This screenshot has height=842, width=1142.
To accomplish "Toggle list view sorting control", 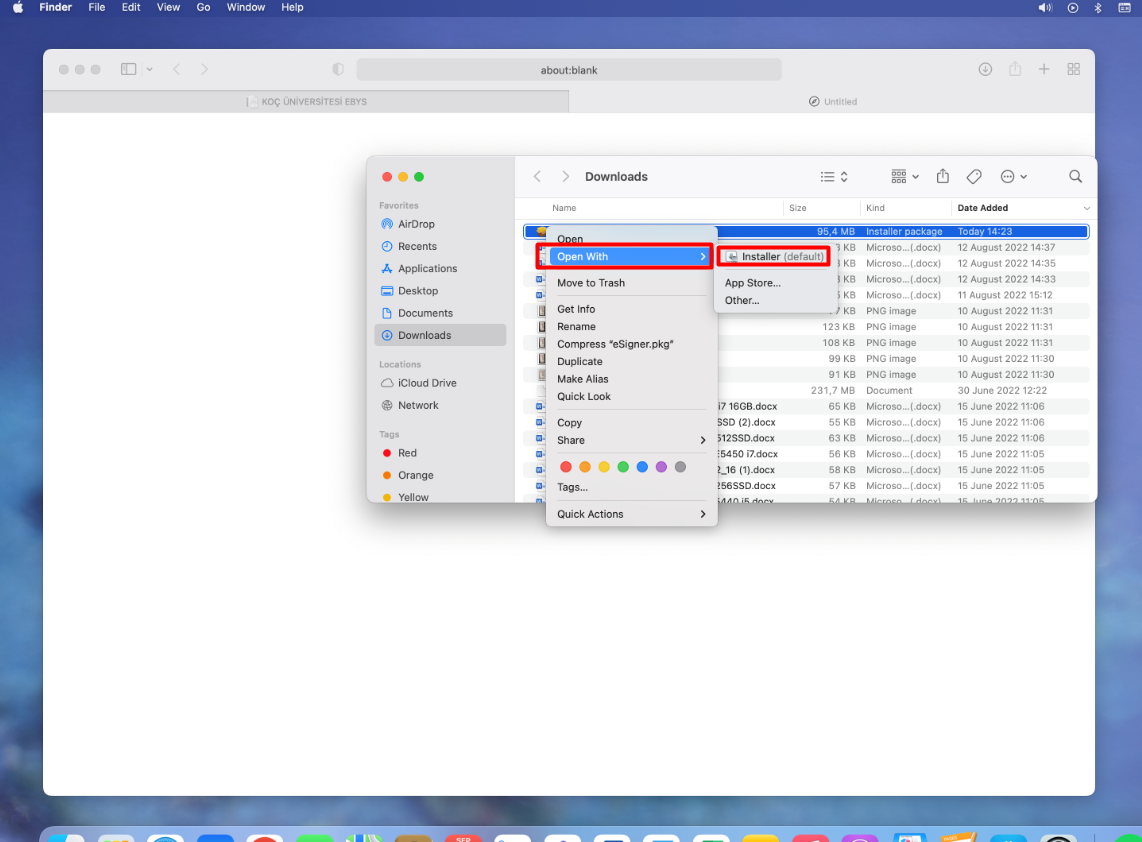I will [833, 176].
